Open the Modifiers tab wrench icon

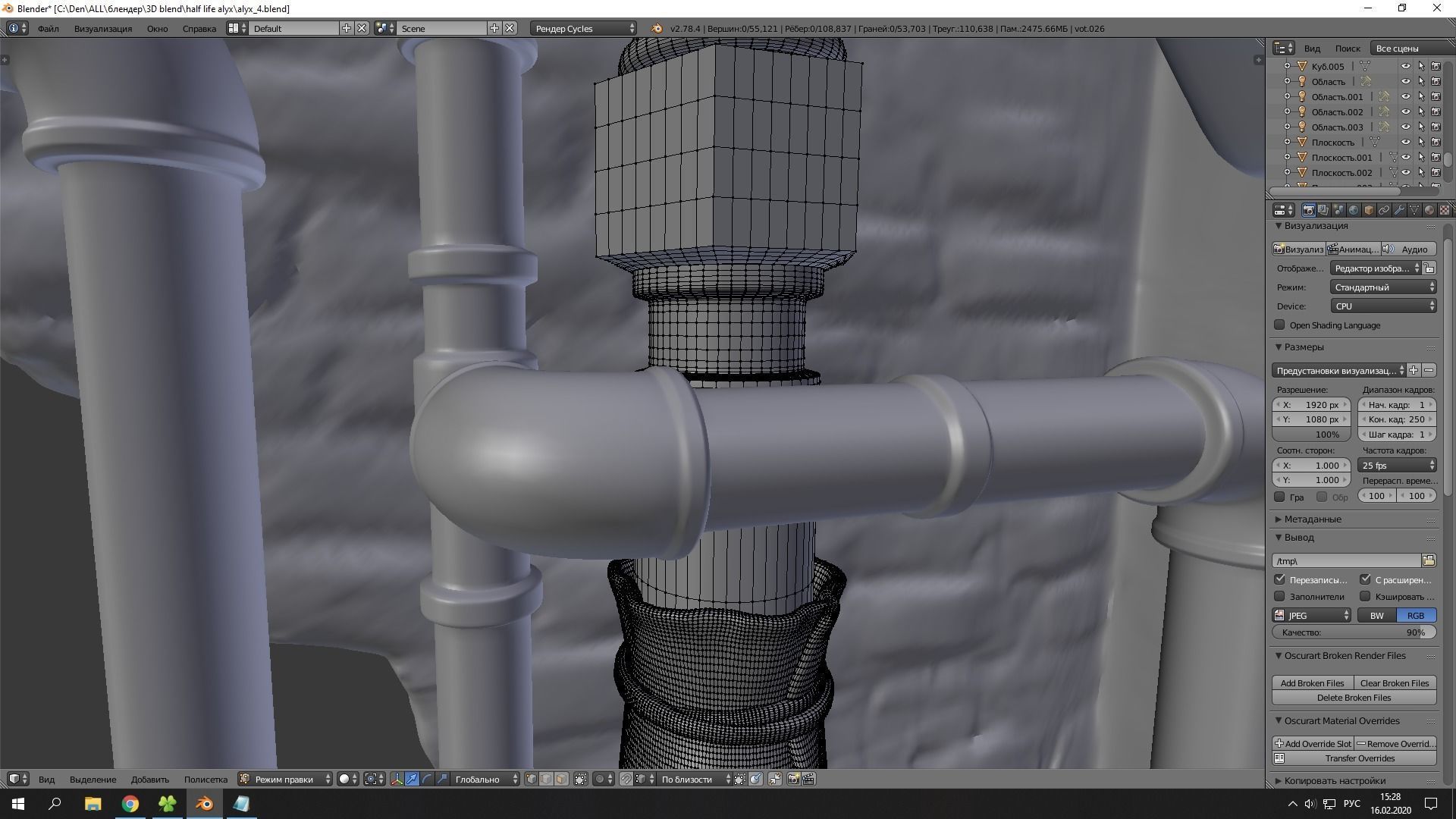(x=1399, y=210)
